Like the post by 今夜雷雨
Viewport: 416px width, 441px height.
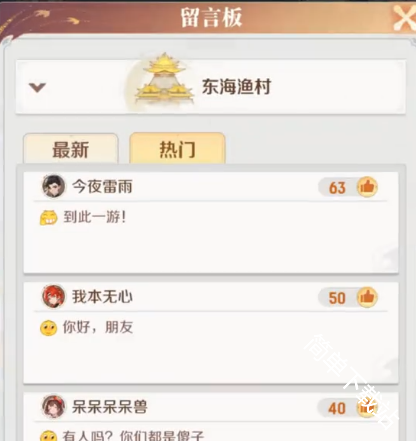click(x=367, y=187)
